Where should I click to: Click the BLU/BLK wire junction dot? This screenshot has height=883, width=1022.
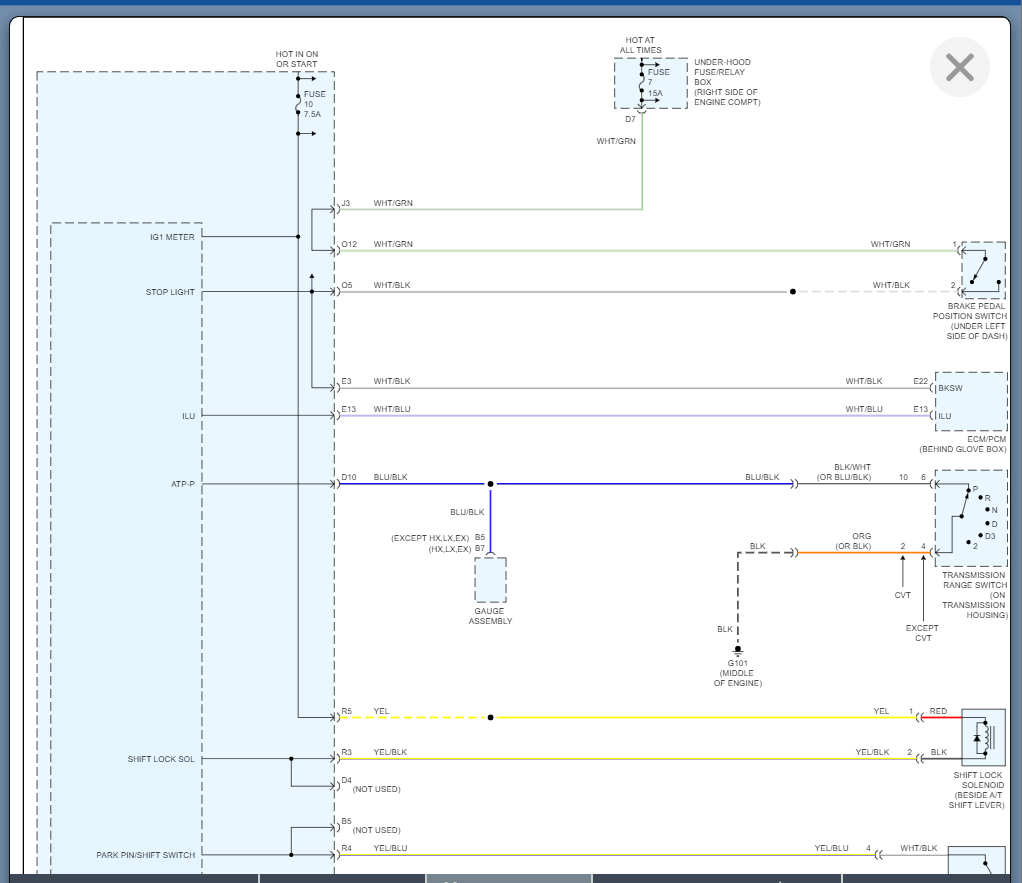490,484
